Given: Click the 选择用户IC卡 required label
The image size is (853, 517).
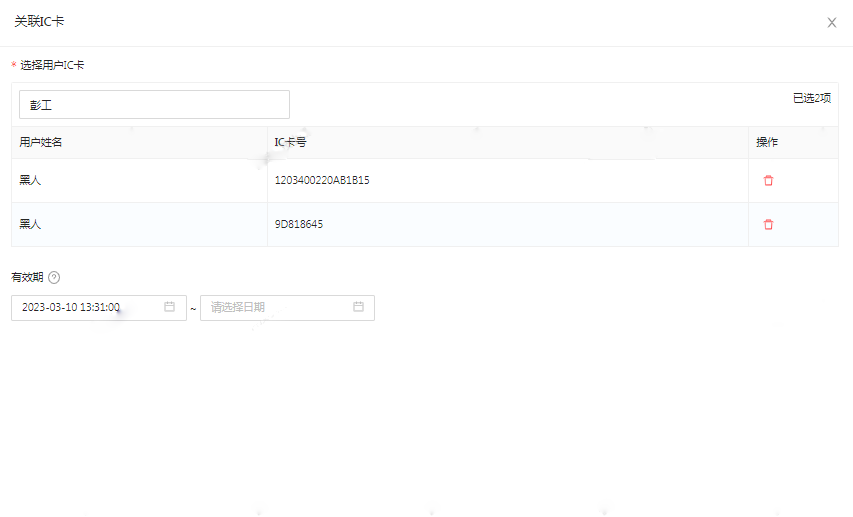Looking at the screenshot, I should pyautogui.click(x=52, y=65).
